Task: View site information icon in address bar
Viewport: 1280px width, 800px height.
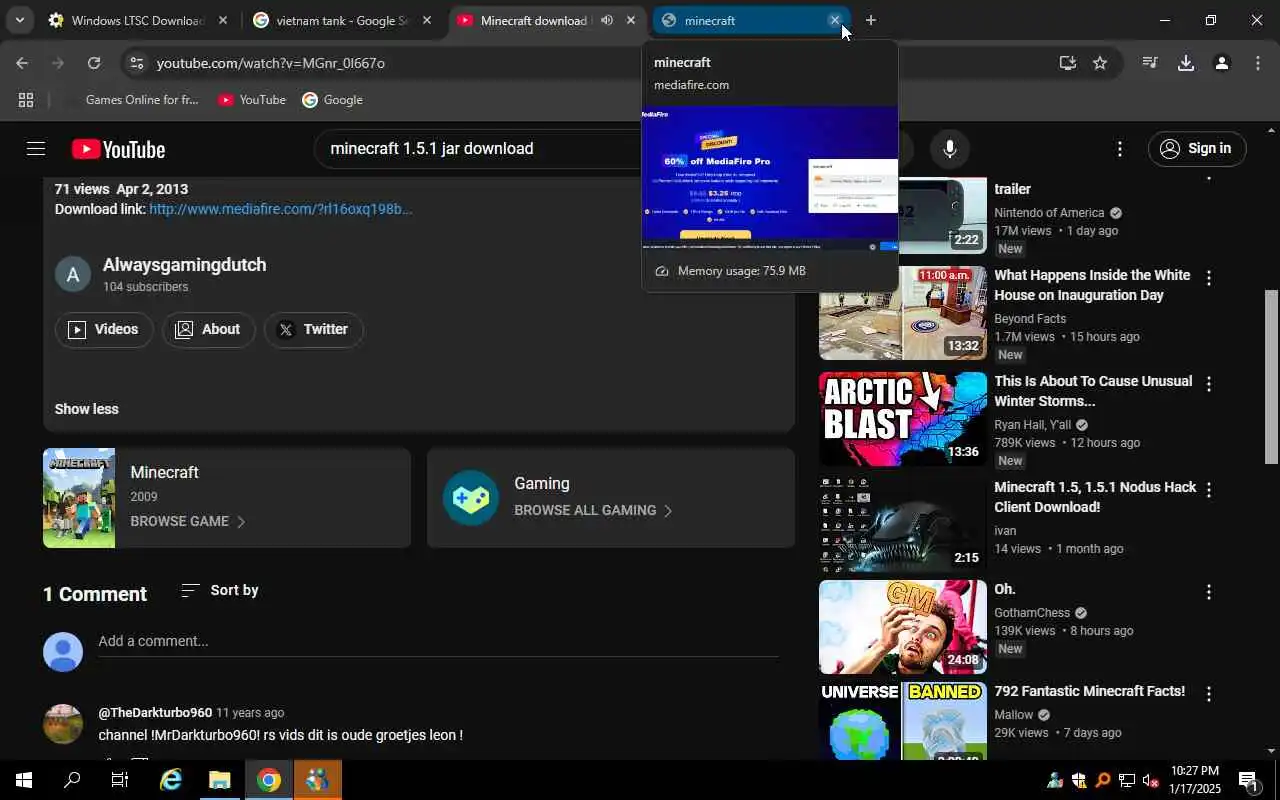Action: coord(136,63)
